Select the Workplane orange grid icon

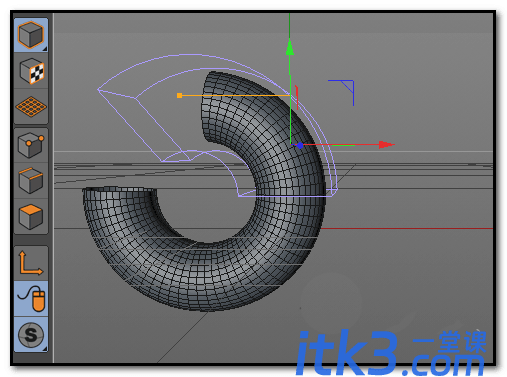tap(31, 107)
